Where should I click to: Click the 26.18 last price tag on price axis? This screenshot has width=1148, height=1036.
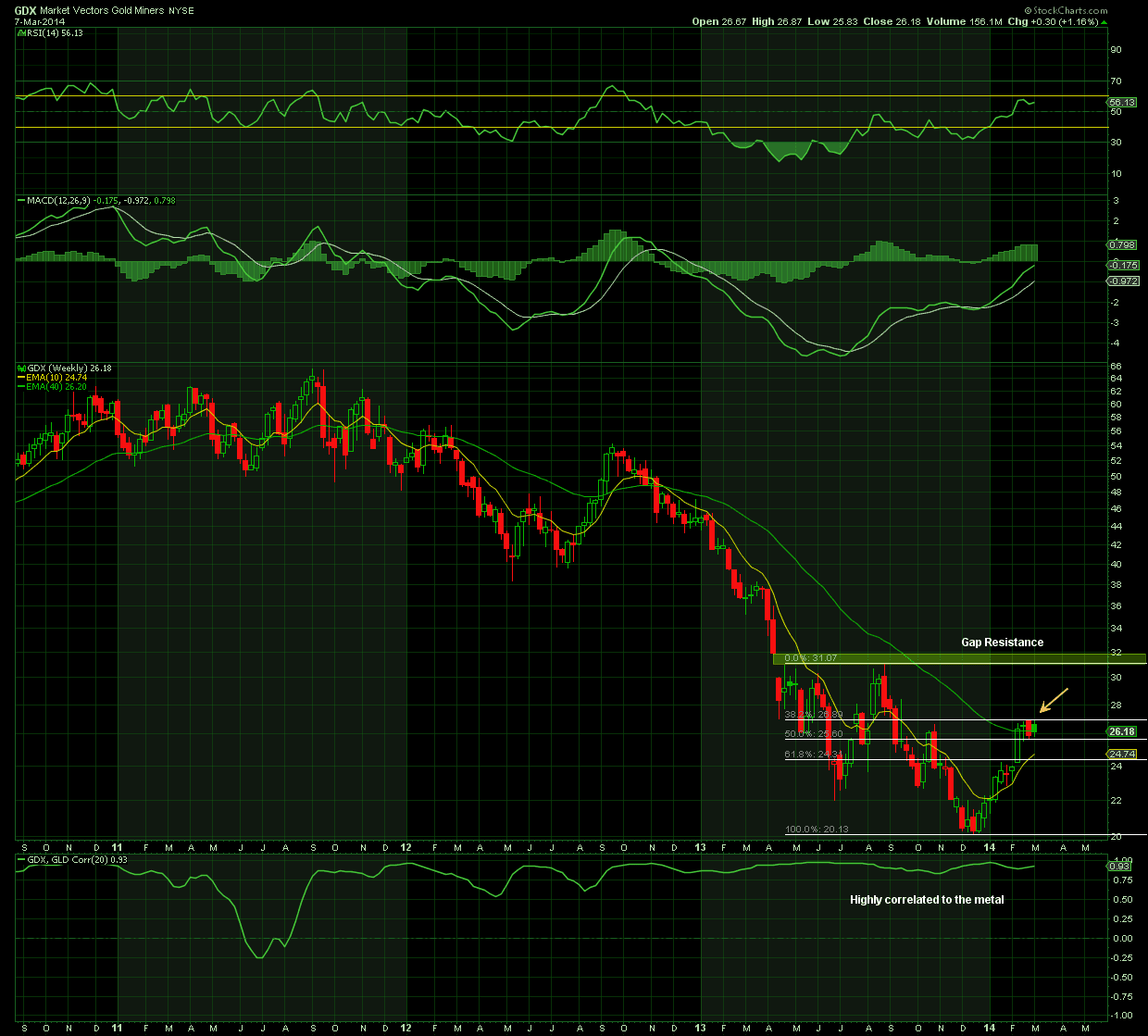click(1123, 731)
